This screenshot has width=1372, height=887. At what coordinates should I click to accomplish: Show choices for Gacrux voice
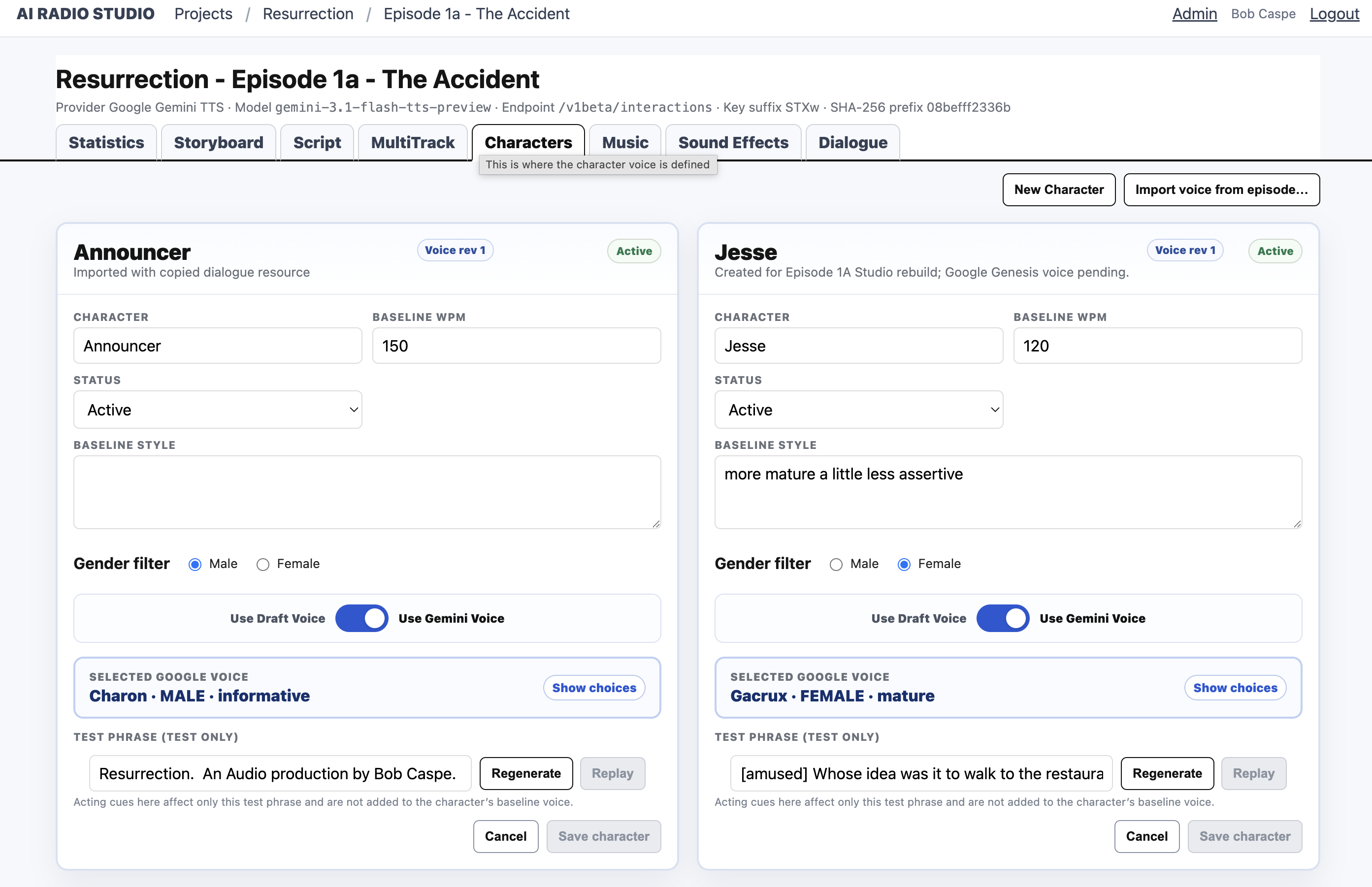coord(1235,688)
